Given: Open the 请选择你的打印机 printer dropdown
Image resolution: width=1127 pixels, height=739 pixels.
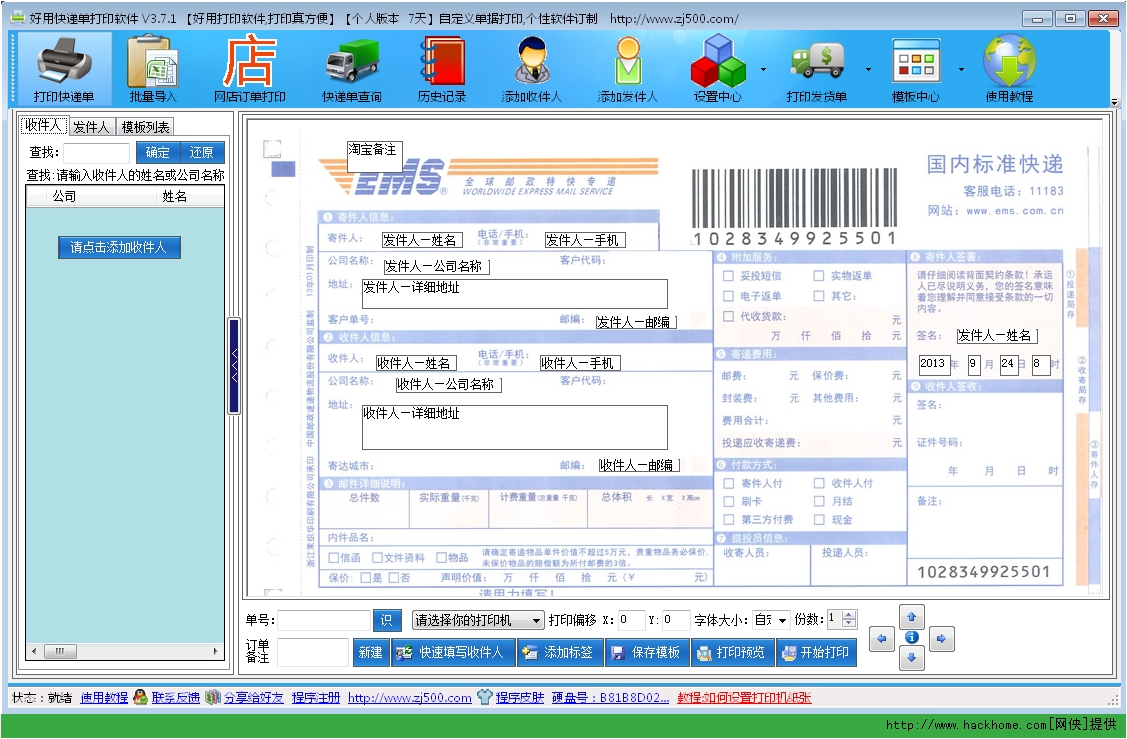Looking at the screenshot, I should point(478,620).
